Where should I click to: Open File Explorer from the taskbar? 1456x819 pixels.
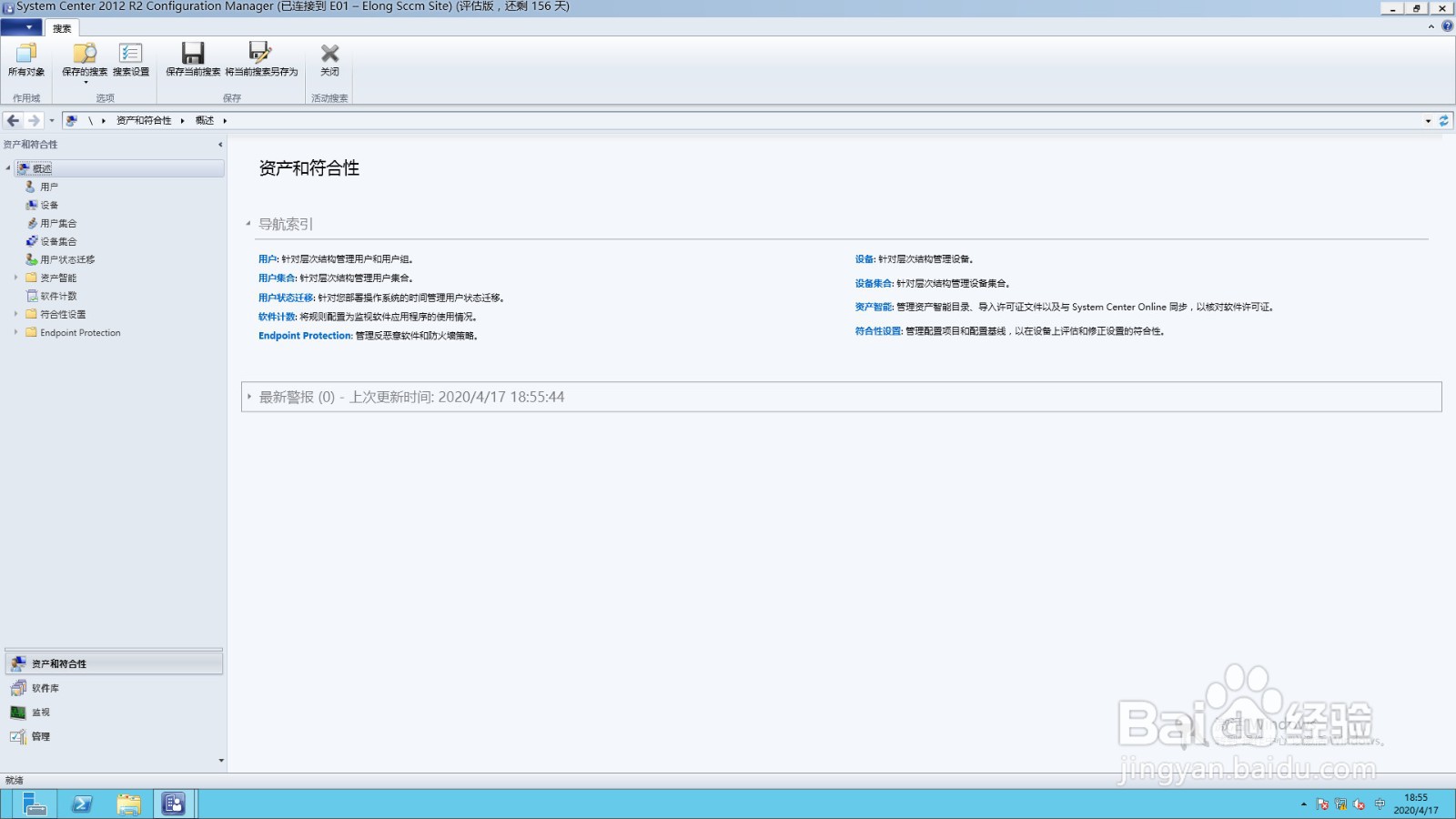(x=128, y=804)
